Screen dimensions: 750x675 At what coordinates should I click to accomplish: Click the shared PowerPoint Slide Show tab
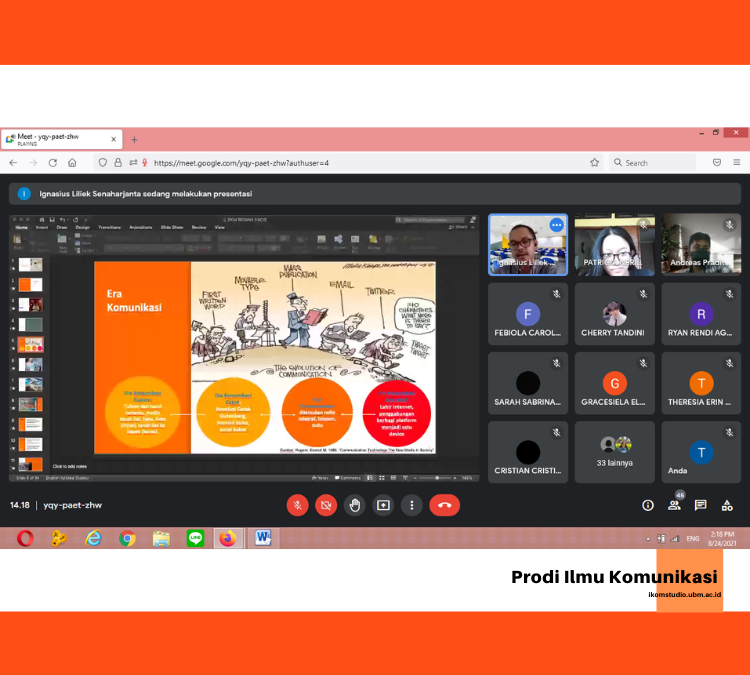pyautogui.click(x=172, y=228)
